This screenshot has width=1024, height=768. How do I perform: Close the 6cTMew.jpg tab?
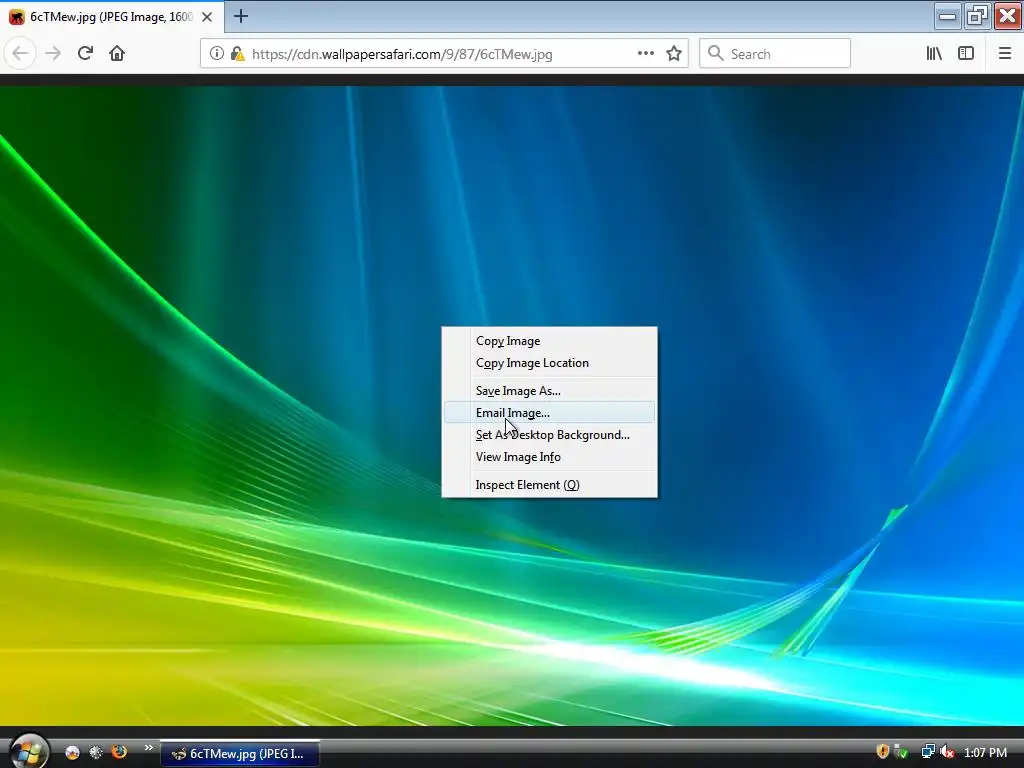207,17
